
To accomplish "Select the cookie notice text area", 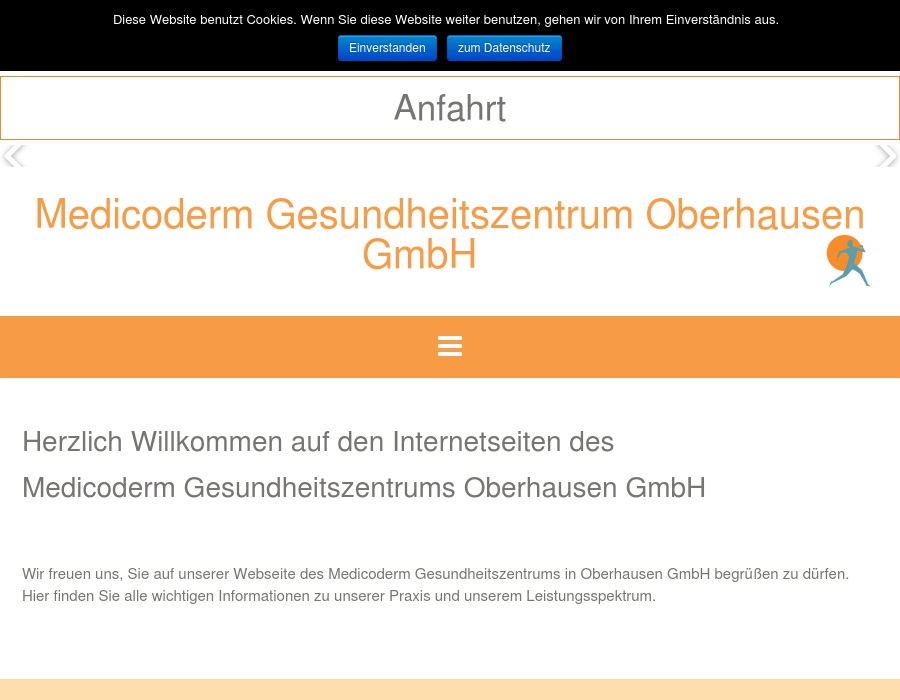I will (445, 19).
